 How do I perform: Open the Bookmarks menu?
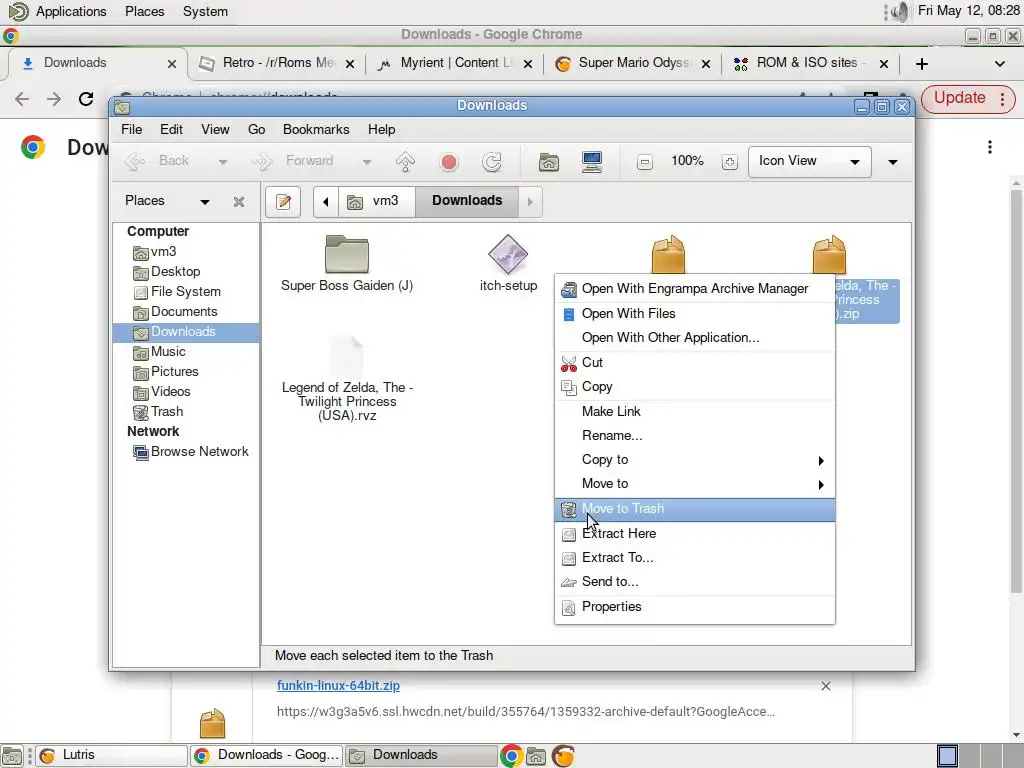tap(316, 129)
